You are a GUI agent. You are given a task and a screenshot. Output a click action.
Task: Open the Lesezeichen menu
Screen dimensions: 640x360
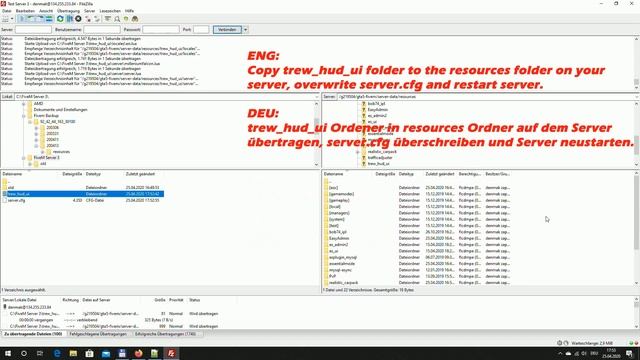(x=110, y=11)
